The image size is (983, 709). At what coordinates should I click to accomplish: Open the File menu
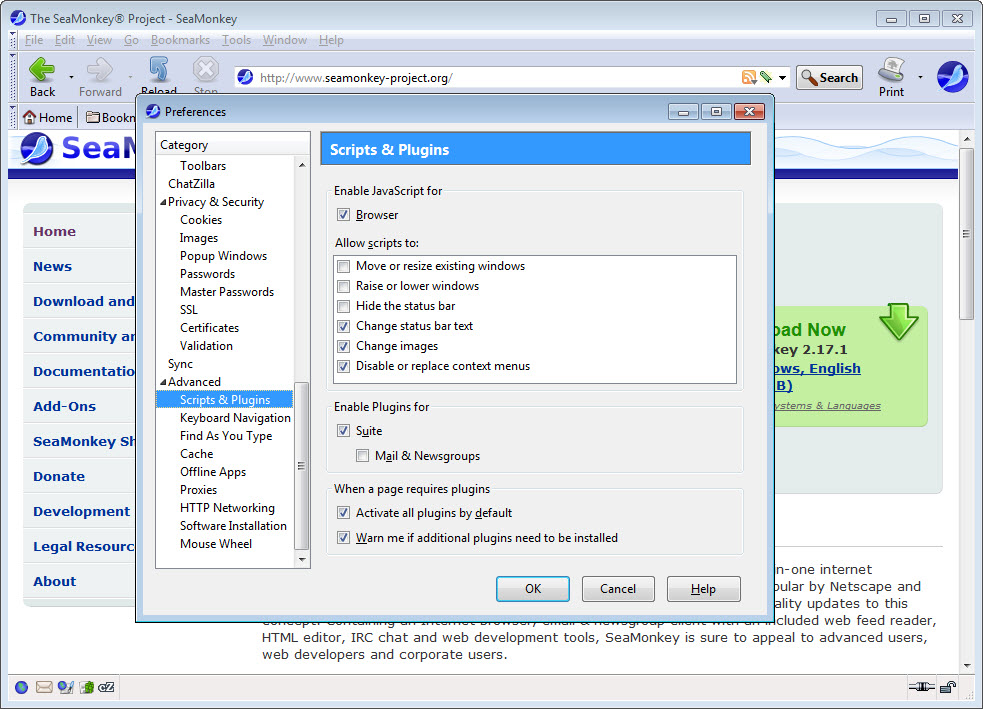(x=34, y=40)
